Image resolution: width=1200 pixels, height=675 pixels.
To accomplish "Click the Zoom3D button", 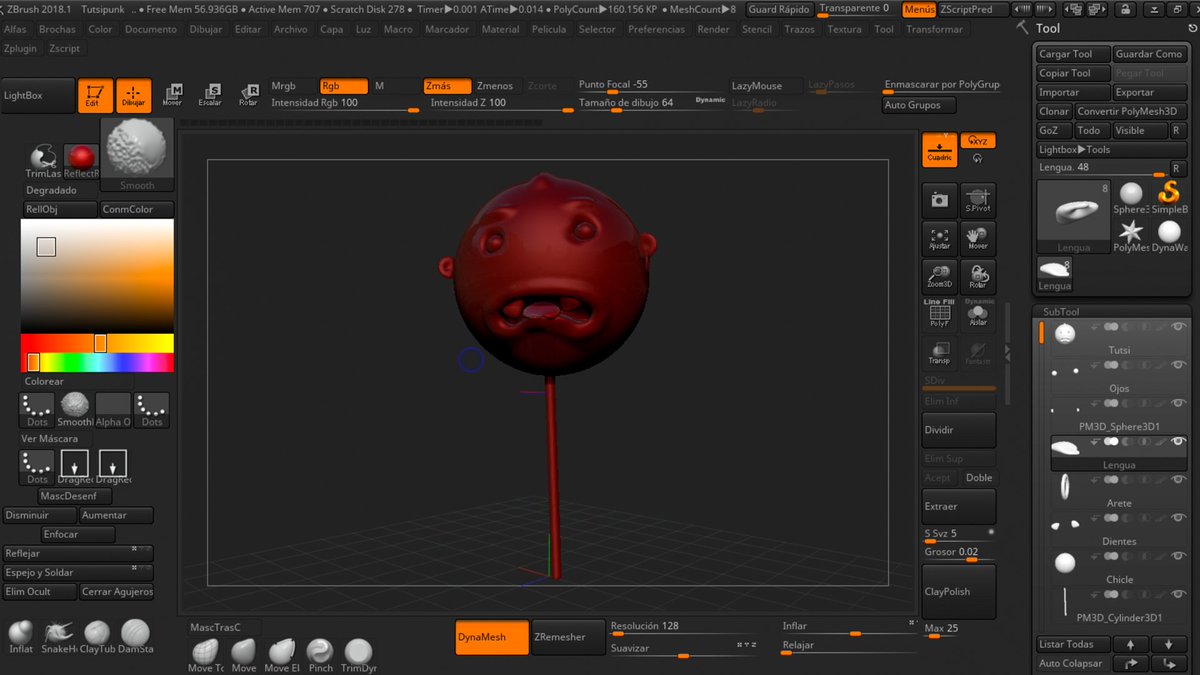I will [x=939, y=276].
